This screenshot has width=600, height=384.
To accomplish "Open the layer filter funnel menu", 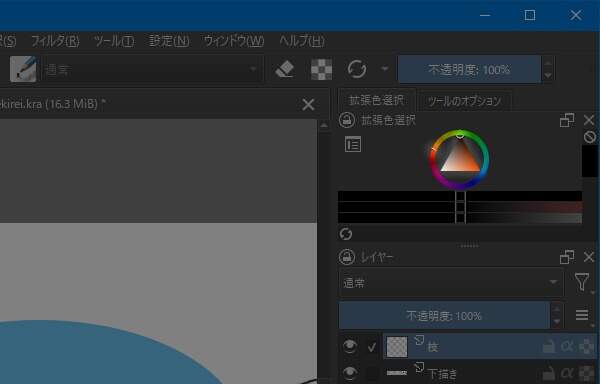I will (x=582, y=283).
